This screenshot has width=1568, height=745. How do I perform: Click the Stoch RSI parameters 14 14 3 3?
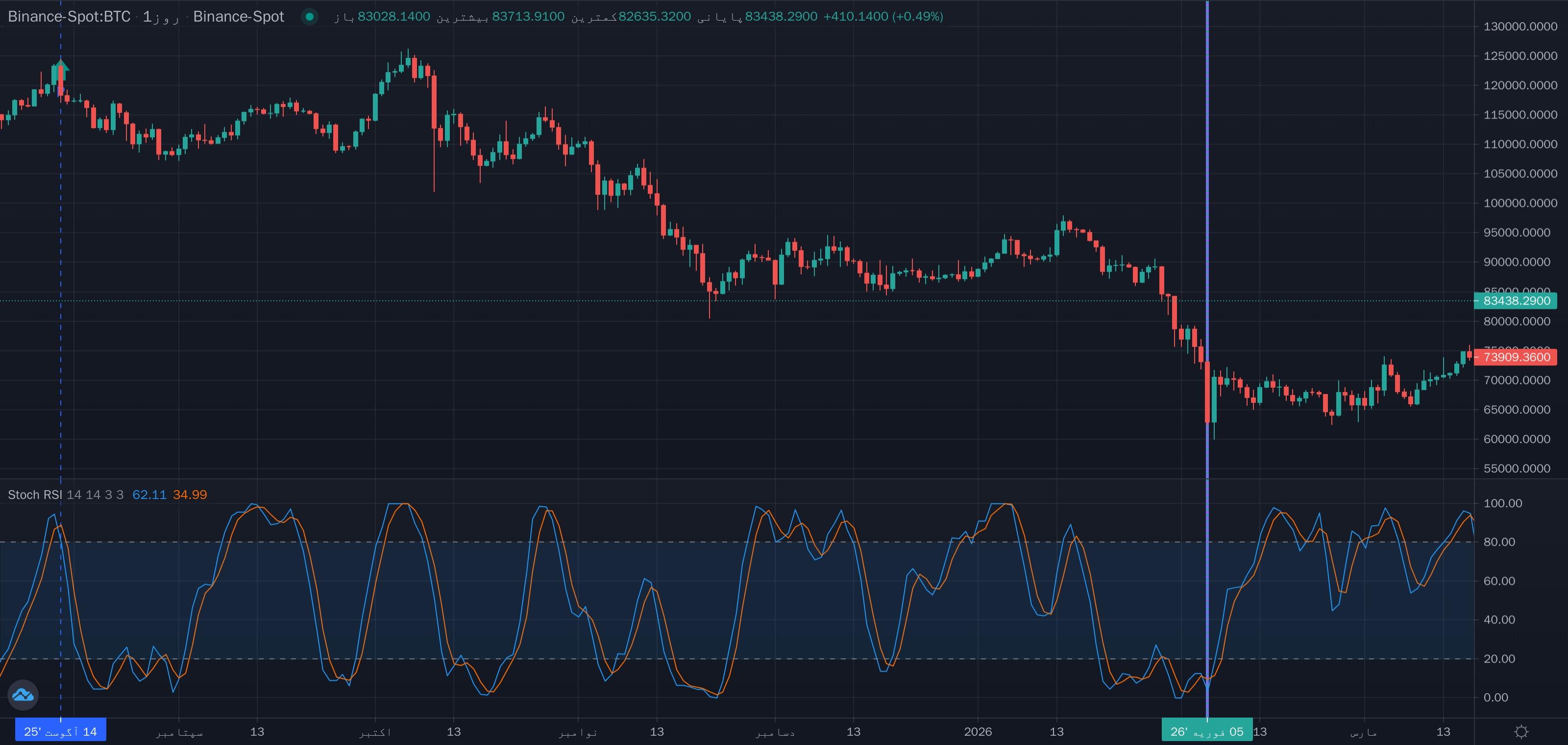[x=95, y=494]
